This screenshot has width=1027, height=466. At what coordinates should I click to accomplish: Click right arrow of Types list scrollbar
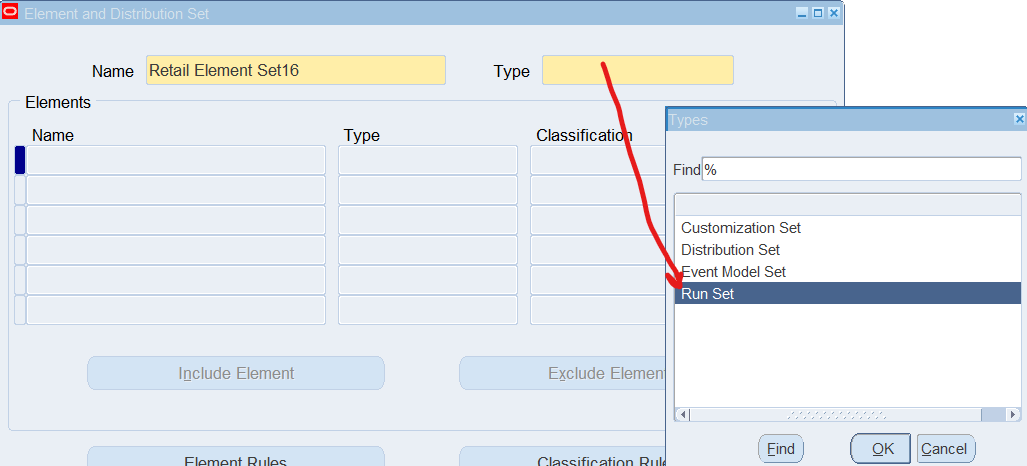pos(1013,414)
